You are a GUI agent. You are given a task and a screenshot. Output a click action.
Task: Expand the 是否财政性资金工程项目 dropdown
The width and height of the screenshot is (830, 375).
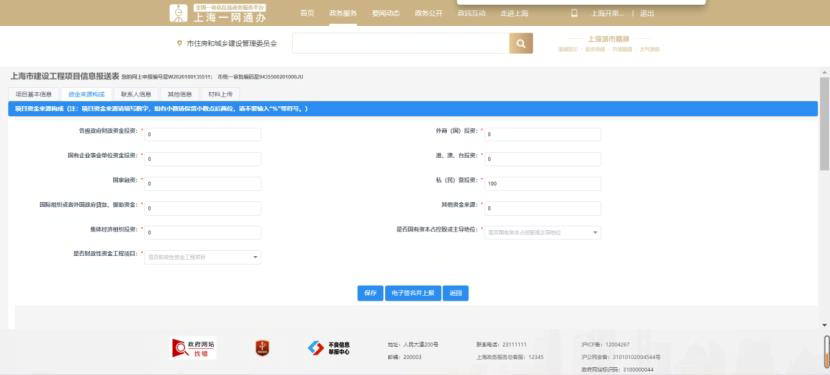point(202,257)
